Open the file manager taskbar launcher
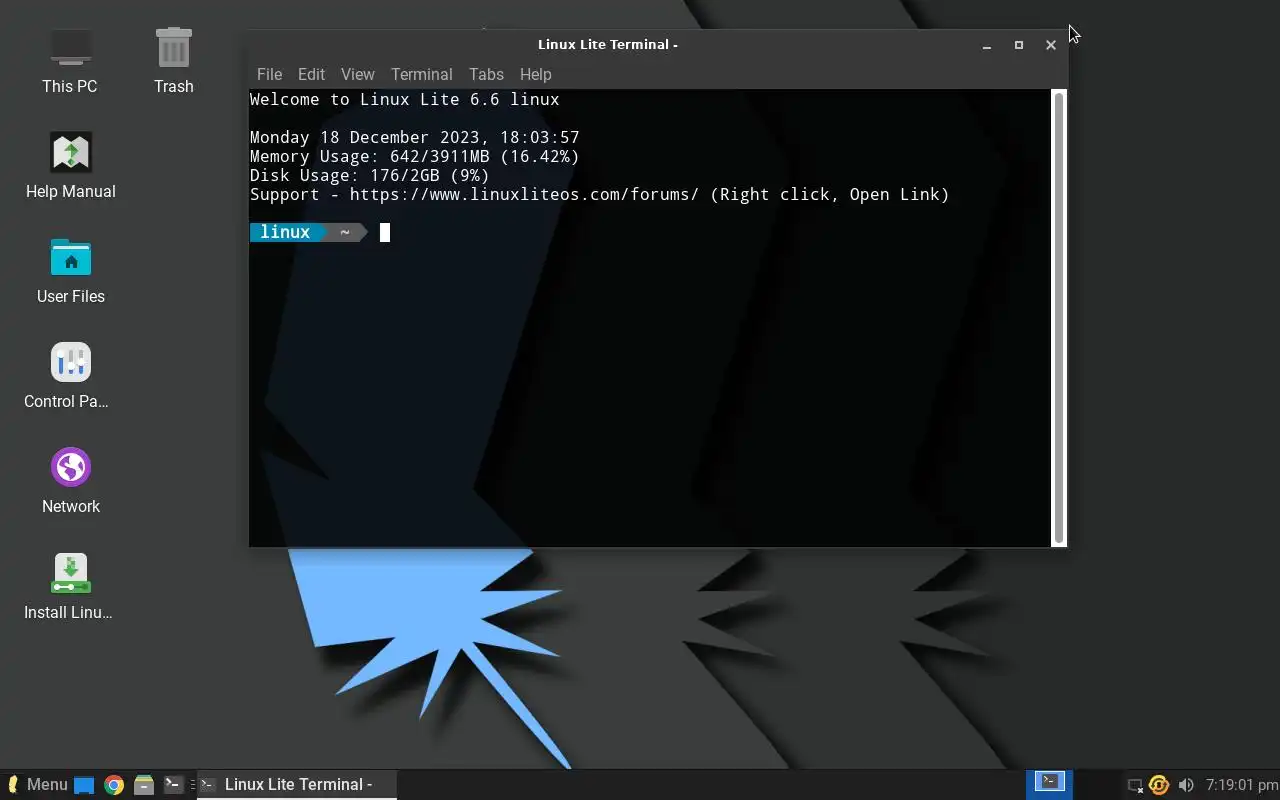The height and width of the screenshot is (800, 1280). coord(144,785)
